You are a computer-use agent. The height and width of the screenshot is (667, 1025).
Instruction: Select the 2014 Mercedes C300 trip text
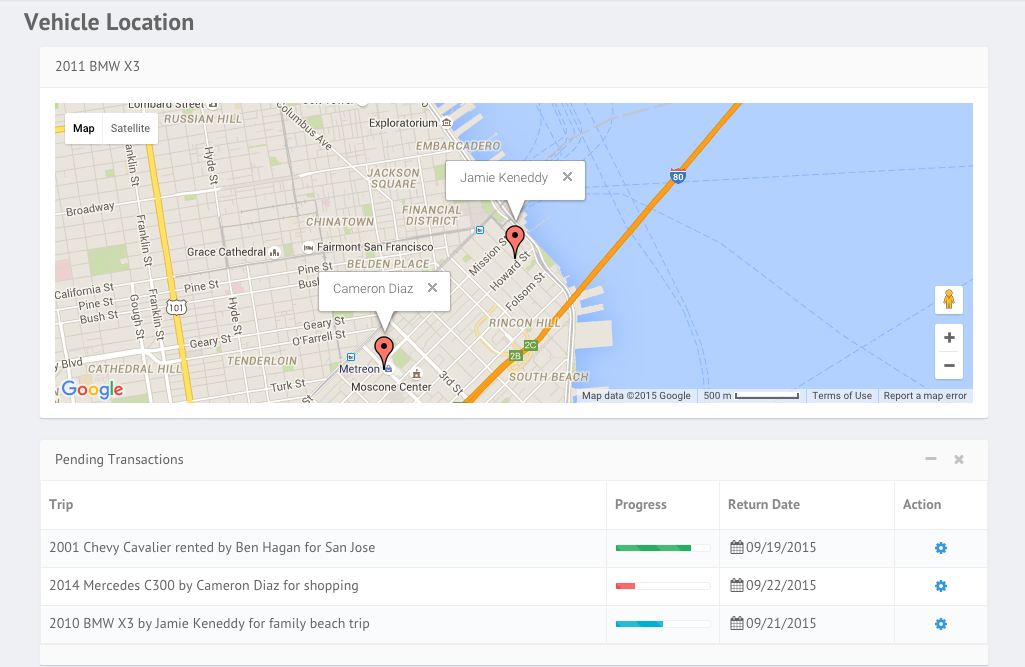pyautogui.click(x=204, y=585)
